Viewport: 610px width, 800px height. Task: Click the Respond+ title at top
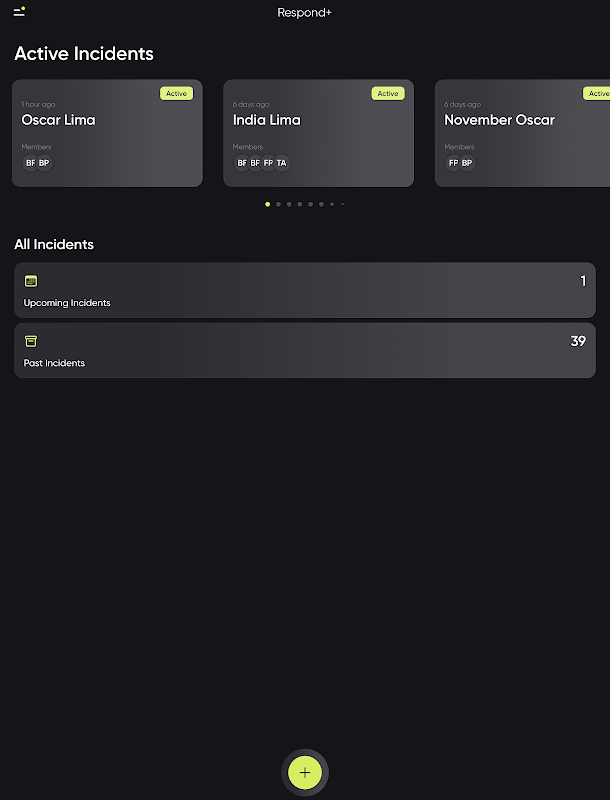[305, 13]
